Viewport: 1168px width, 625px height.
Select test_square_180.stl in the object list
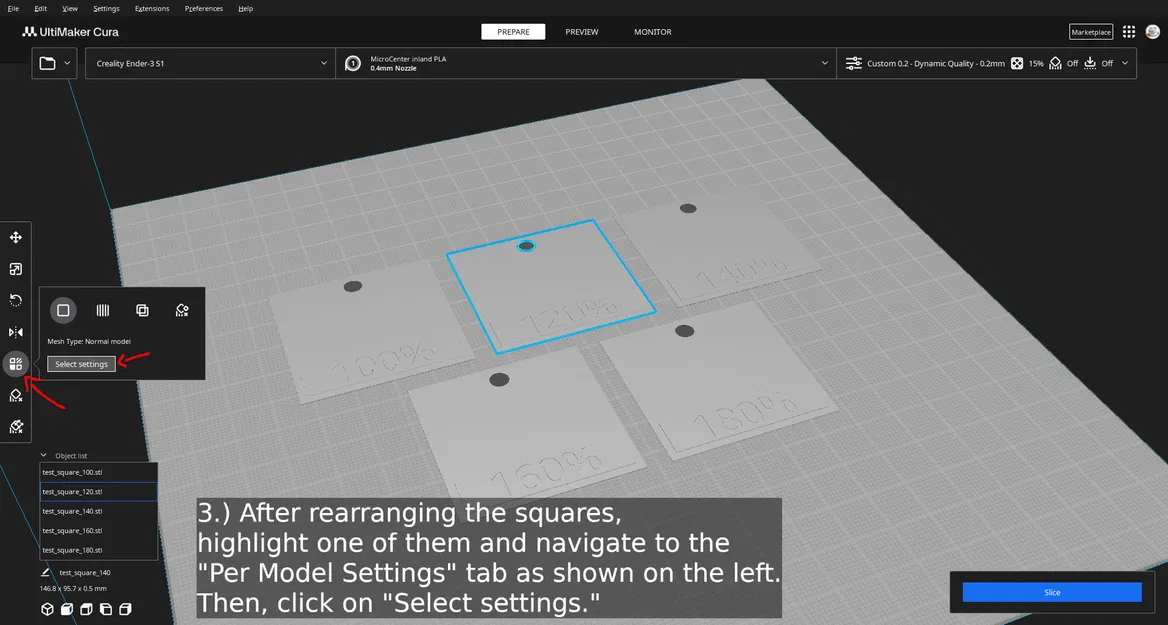pos(98,550)
